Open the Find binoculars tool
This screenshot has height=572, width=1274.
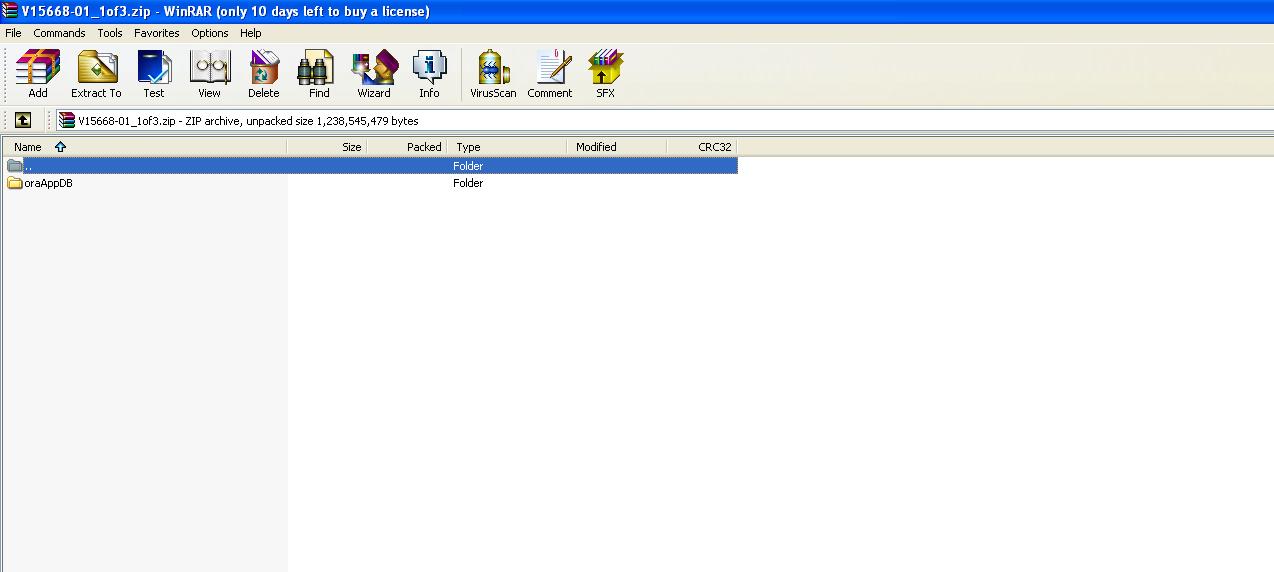pos(319,74)
